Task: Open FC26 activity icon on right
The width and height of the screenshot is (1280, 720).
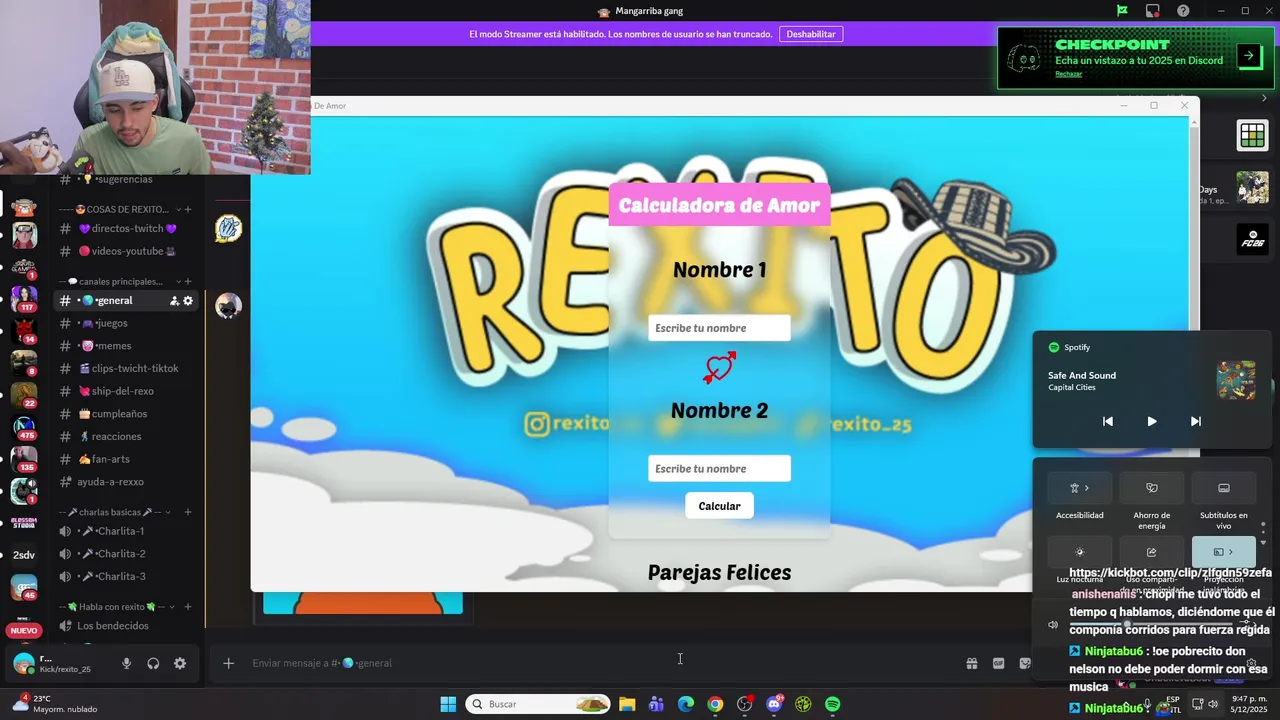Action: pyautogui.click(x=1252, y=238)
